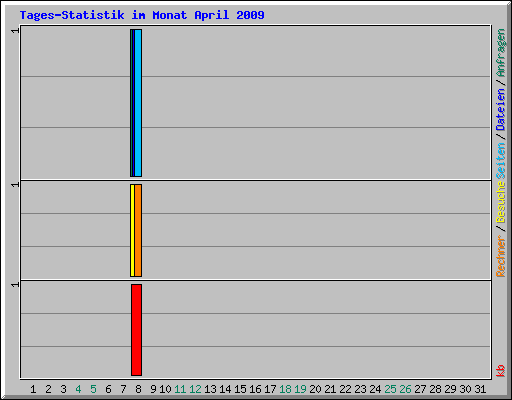
Task: Click the orange Rechner legend label
Action: 500,256
